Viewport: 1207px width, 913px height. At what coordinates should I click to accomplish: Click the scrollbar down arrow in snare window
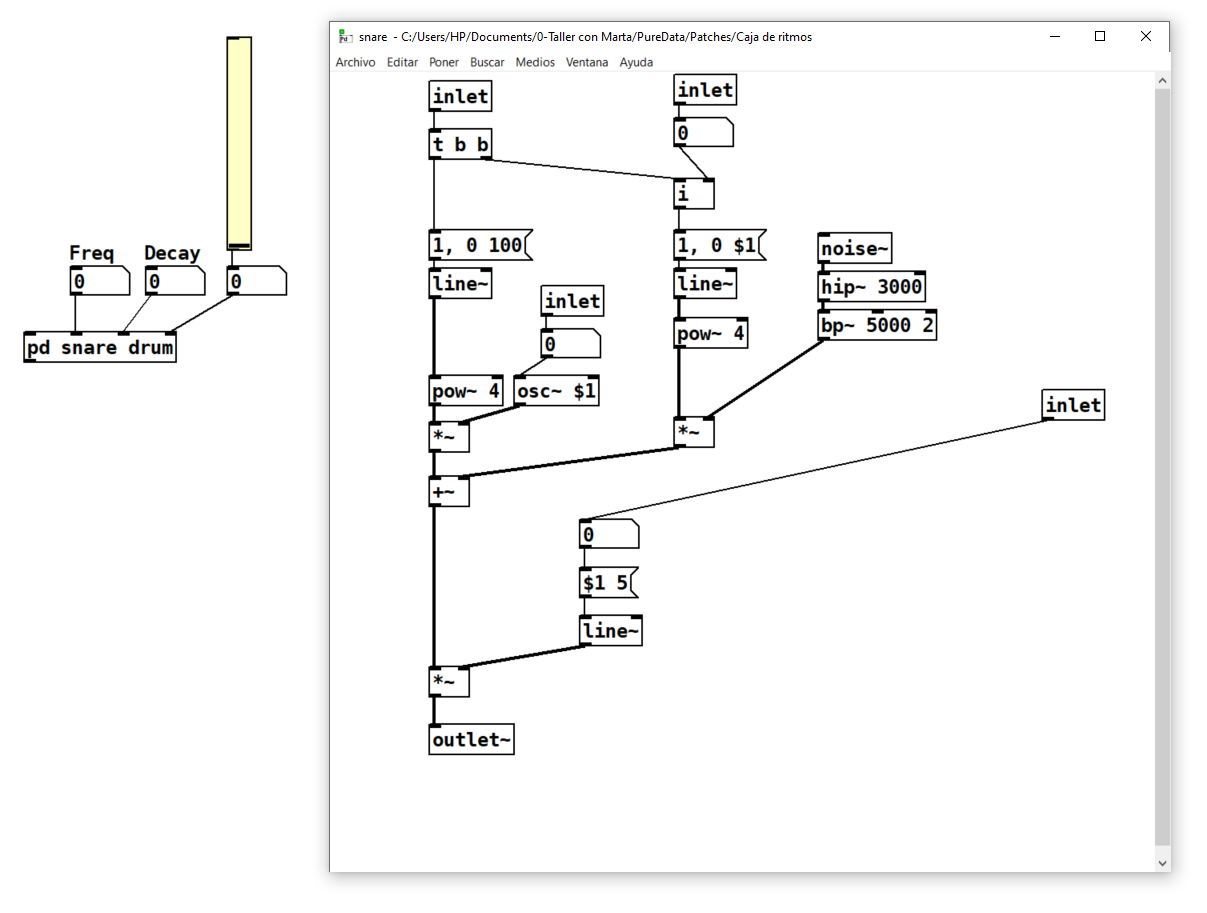click(x=1162, y=862)
